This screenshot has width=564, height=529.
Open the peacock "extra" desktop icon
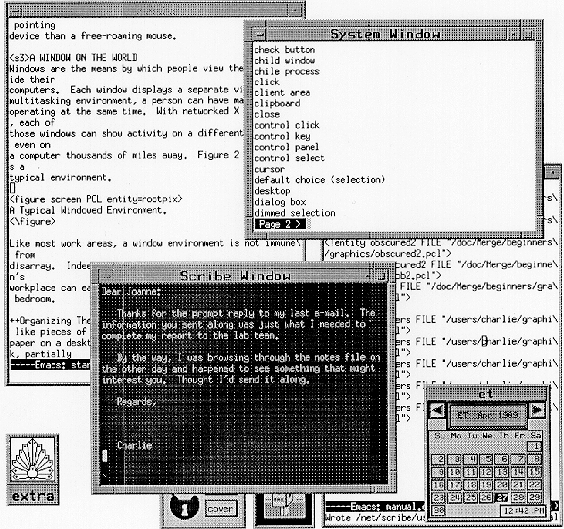click(x=33, y=470)
